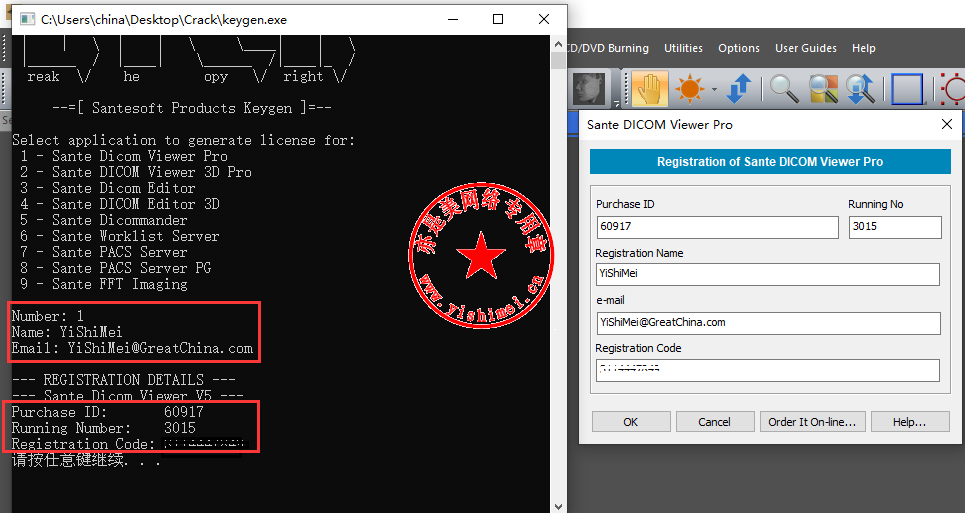Click console text 'Name: YiShiMei'
The width and height of the screenshot is (965, 513).
click(x=67, y=332)
